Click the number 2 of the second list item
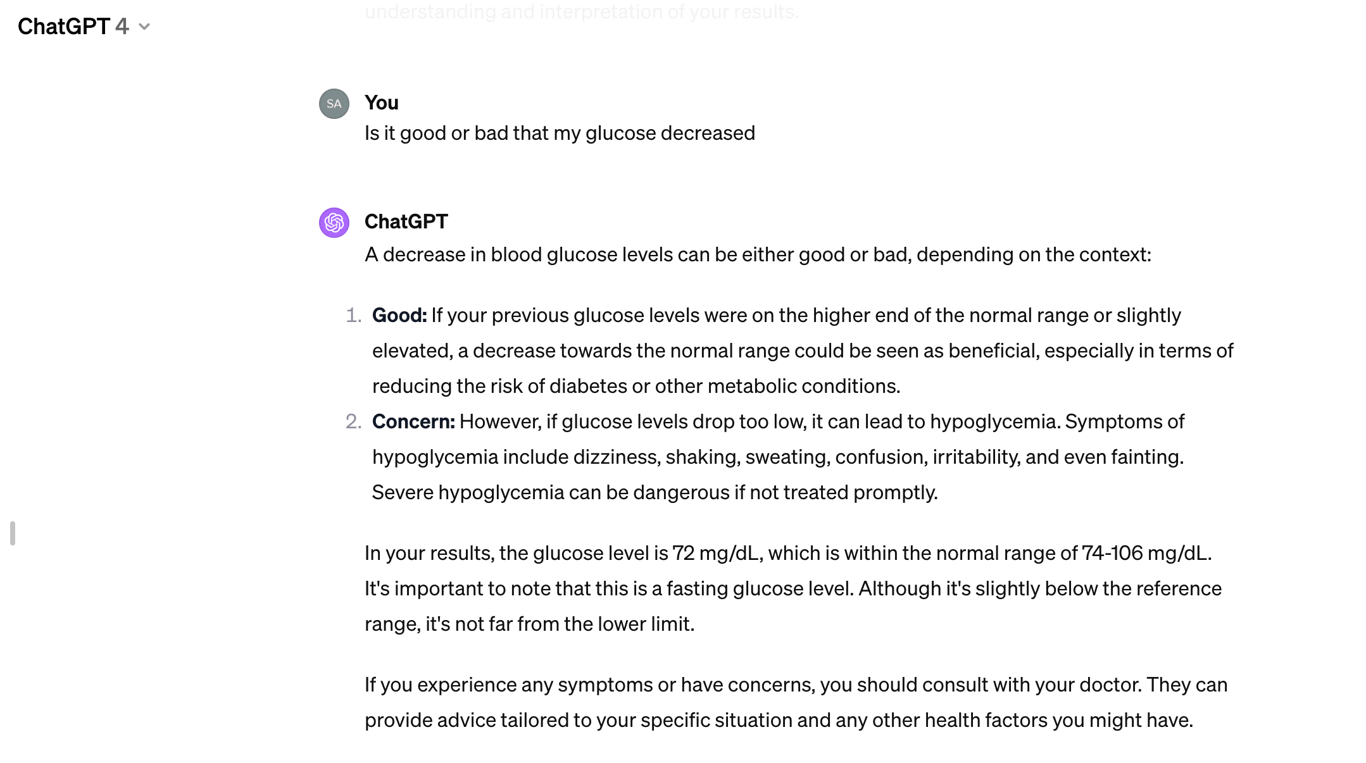The height and width of the screenshot is (763, 1366). pos(352,421)
